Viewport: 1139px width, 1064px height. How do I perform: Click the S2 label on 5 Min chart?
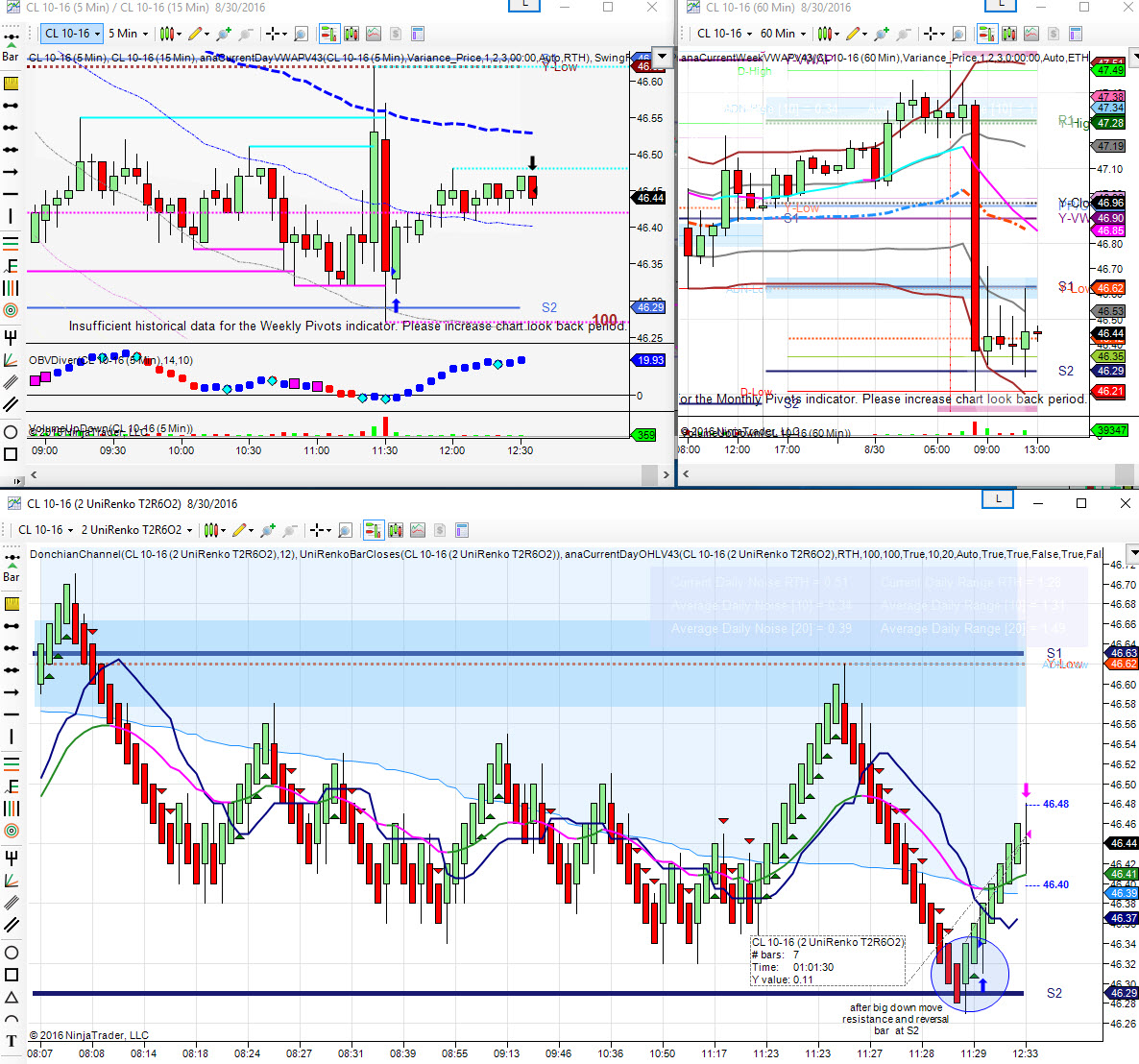(549, 308)
